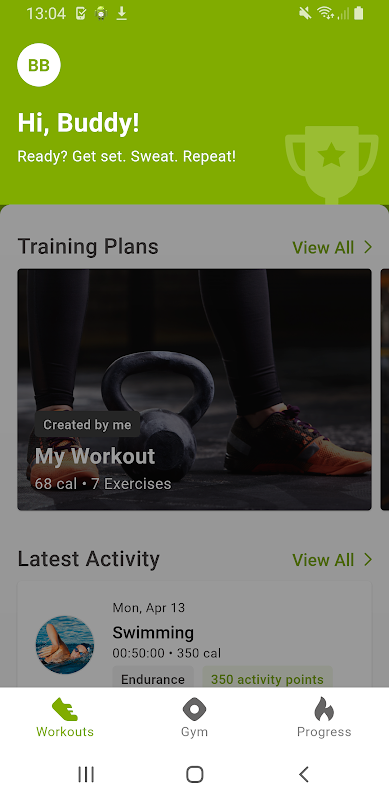Click the 350 activity points badge
The height and width of the screenshot is (800, 389).
267,679
